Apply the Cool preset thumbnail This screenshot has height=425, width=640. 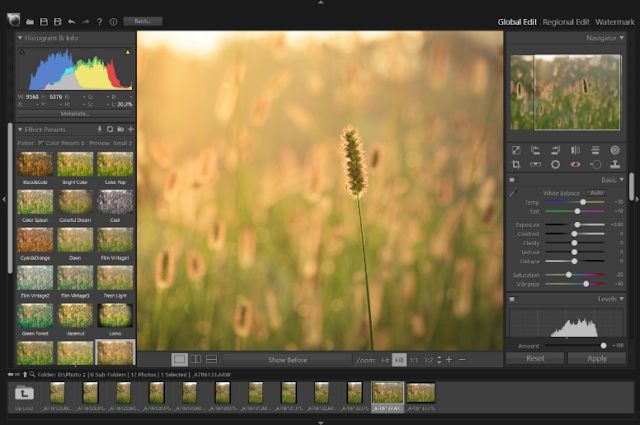tap(115, 202)
